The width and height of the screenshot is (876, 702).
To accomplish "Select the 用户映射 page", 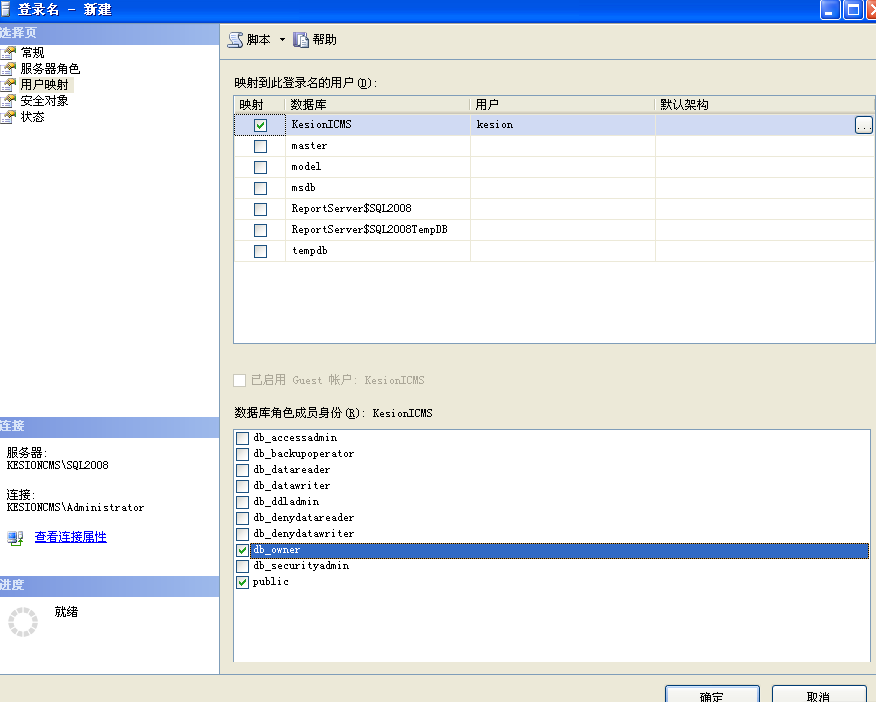I will 45,84.
